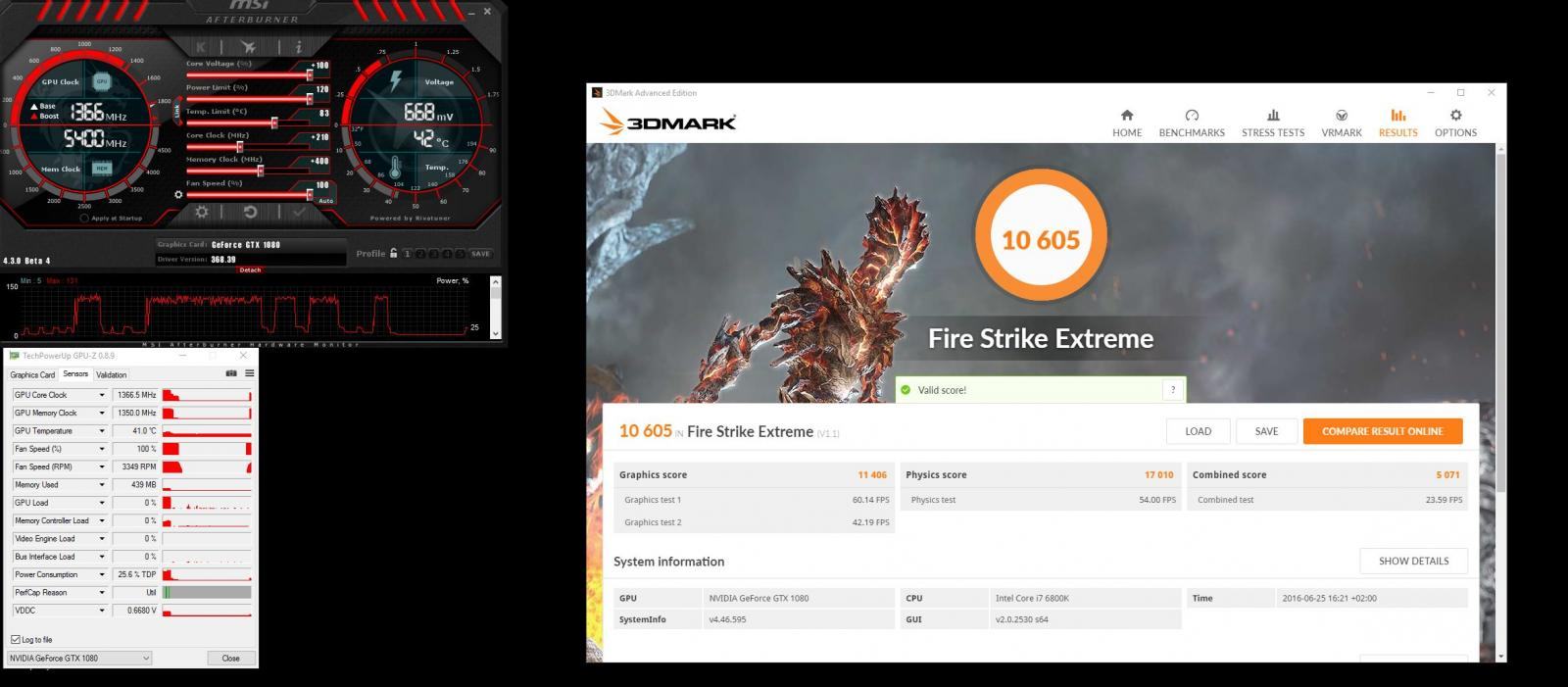Click the airplane OC scanner icon in Afterburner
This screenshot has width=1568, height=687.
pyautogui.click(x=249, y=46)
